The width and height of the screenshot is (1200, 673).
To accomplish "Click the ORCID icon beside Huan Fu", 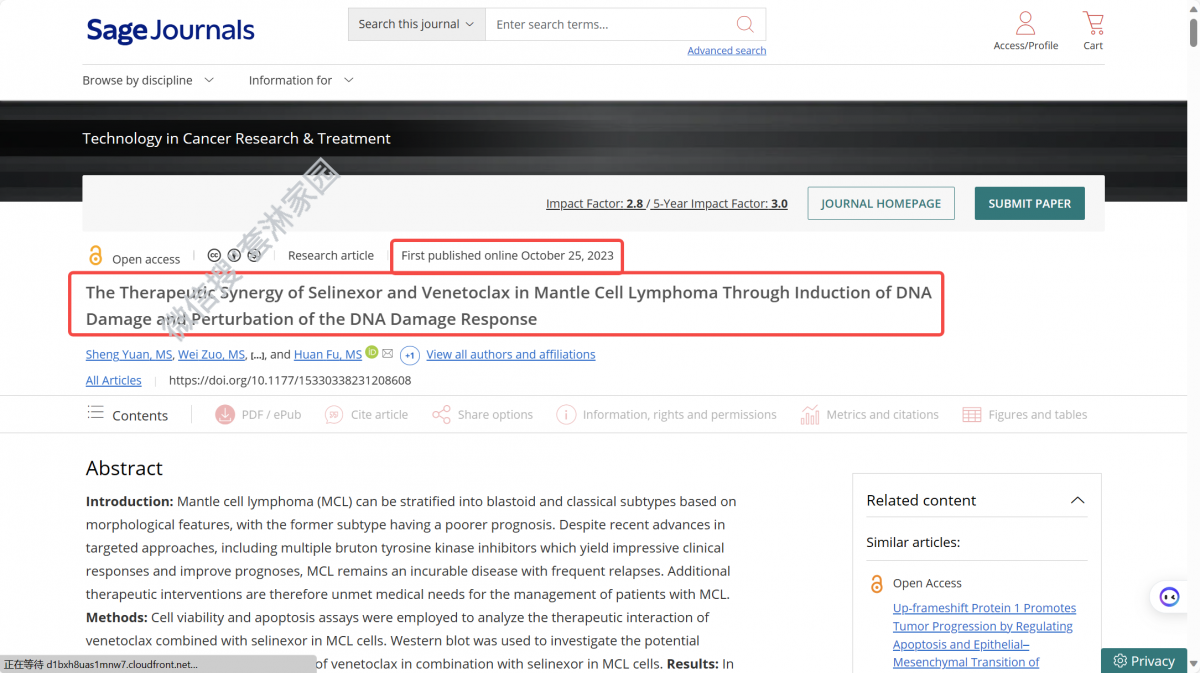I will [x=372, y=353].
